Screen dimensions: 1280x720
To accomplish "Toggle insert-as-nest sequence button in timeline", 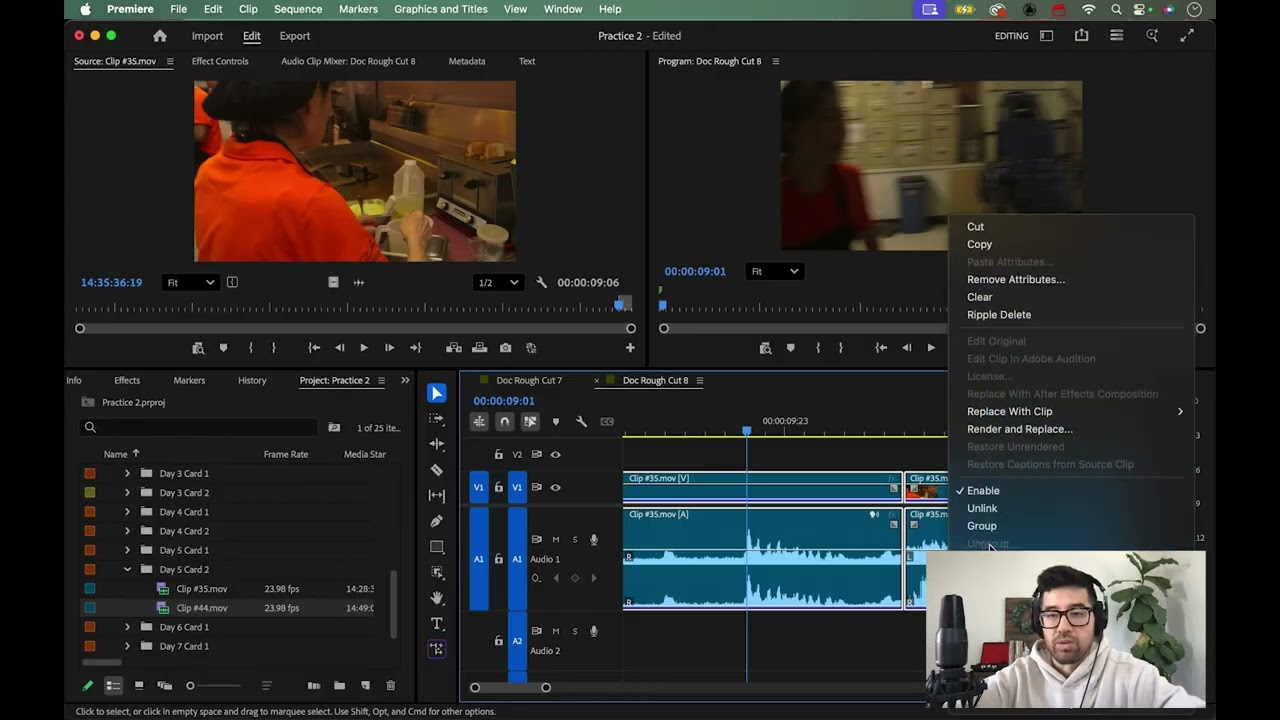I will (479, 421).
